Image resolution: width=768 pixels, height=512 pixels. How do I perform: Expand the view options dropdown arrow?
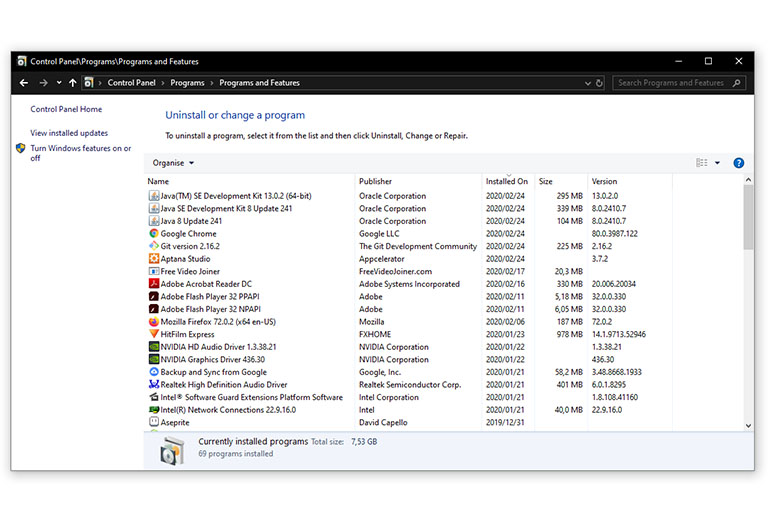pyautogui.click(x=718, y=163)
